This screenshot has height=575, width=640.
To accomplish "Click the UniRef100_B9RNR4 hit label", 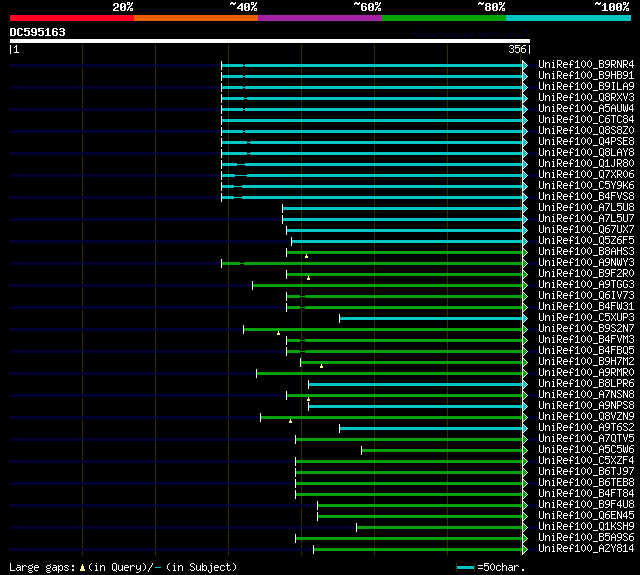I will tap(586, 64).
